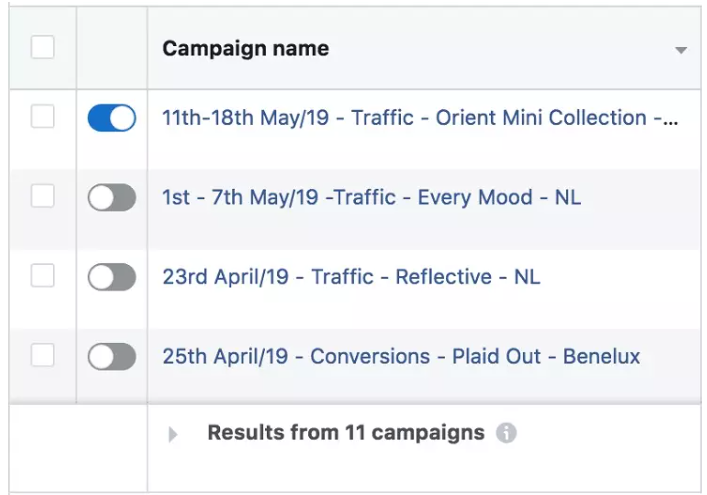The height and width of the screenshot is (495, 707).
Task: Switch on the 23rd April Reflective campaign
Action: [x=111, y=277]
